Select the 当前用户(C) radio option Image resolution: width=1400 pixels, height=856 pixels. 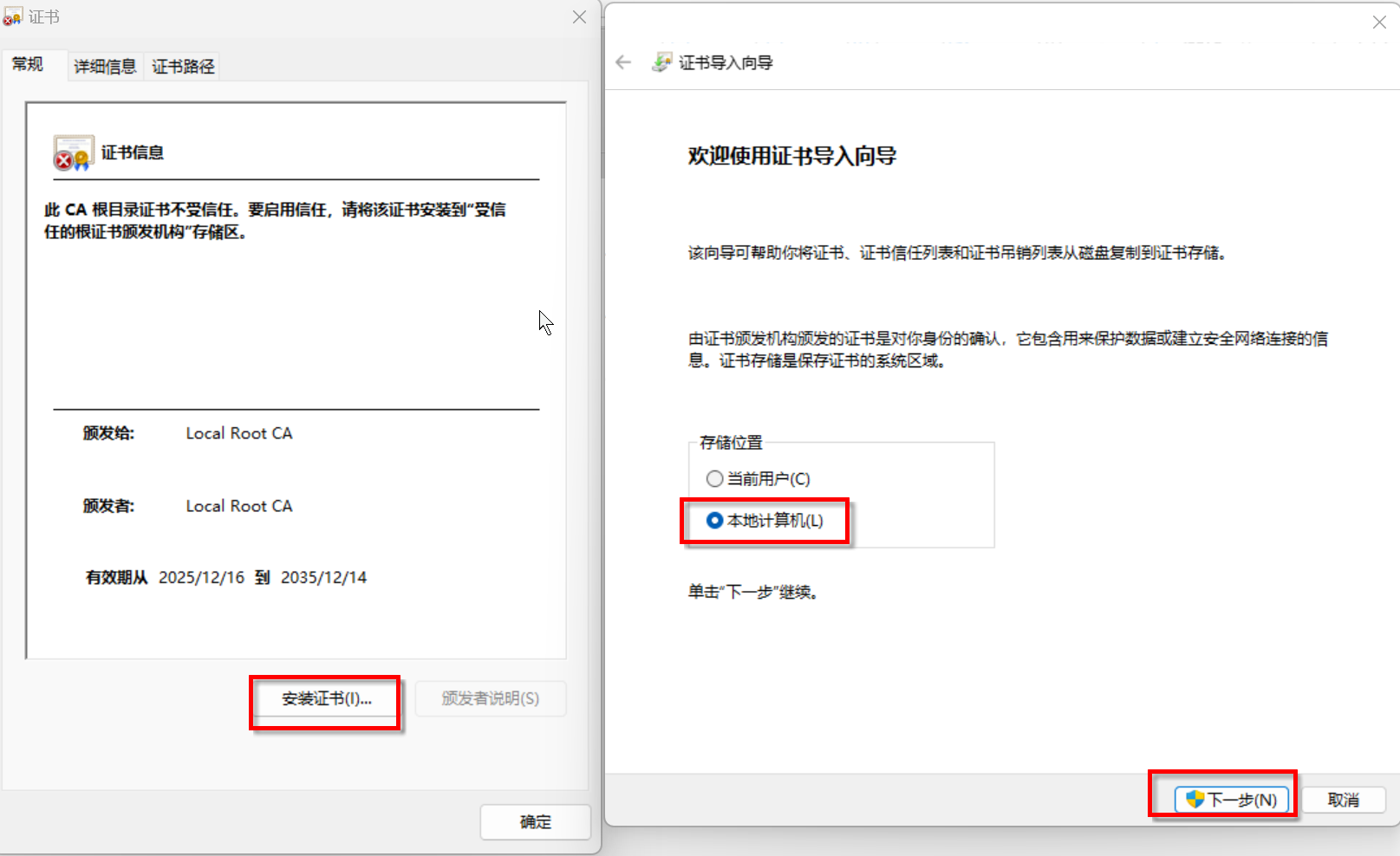tap(759, 478)
